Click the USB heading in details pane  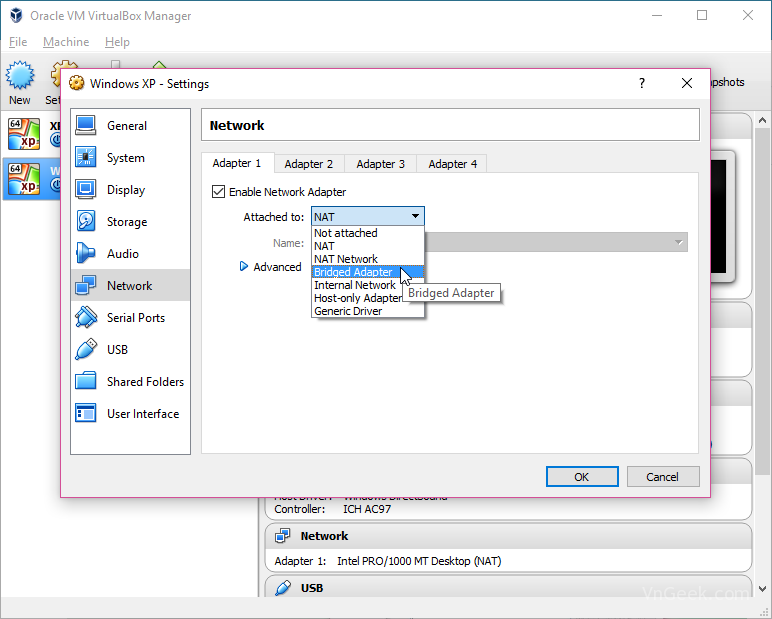pos(312,587)
